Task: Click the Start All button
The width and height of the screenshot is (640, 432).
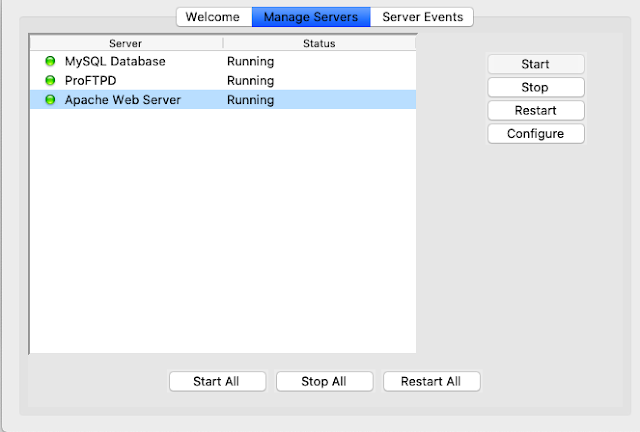Action: tap(218, 381)
